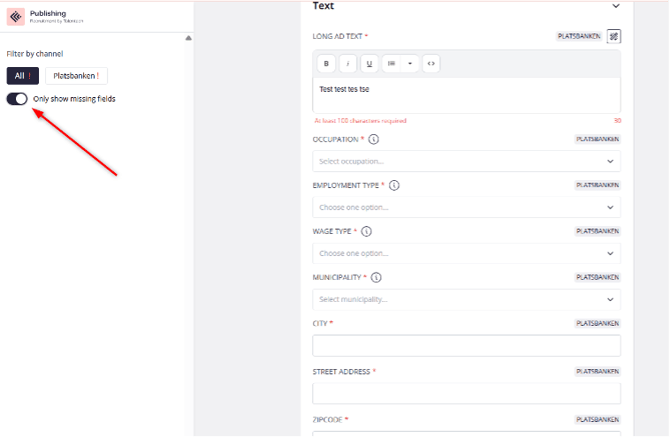Select the All channel filter
Viewport: 670px width, 437px height.
(22, 75)
